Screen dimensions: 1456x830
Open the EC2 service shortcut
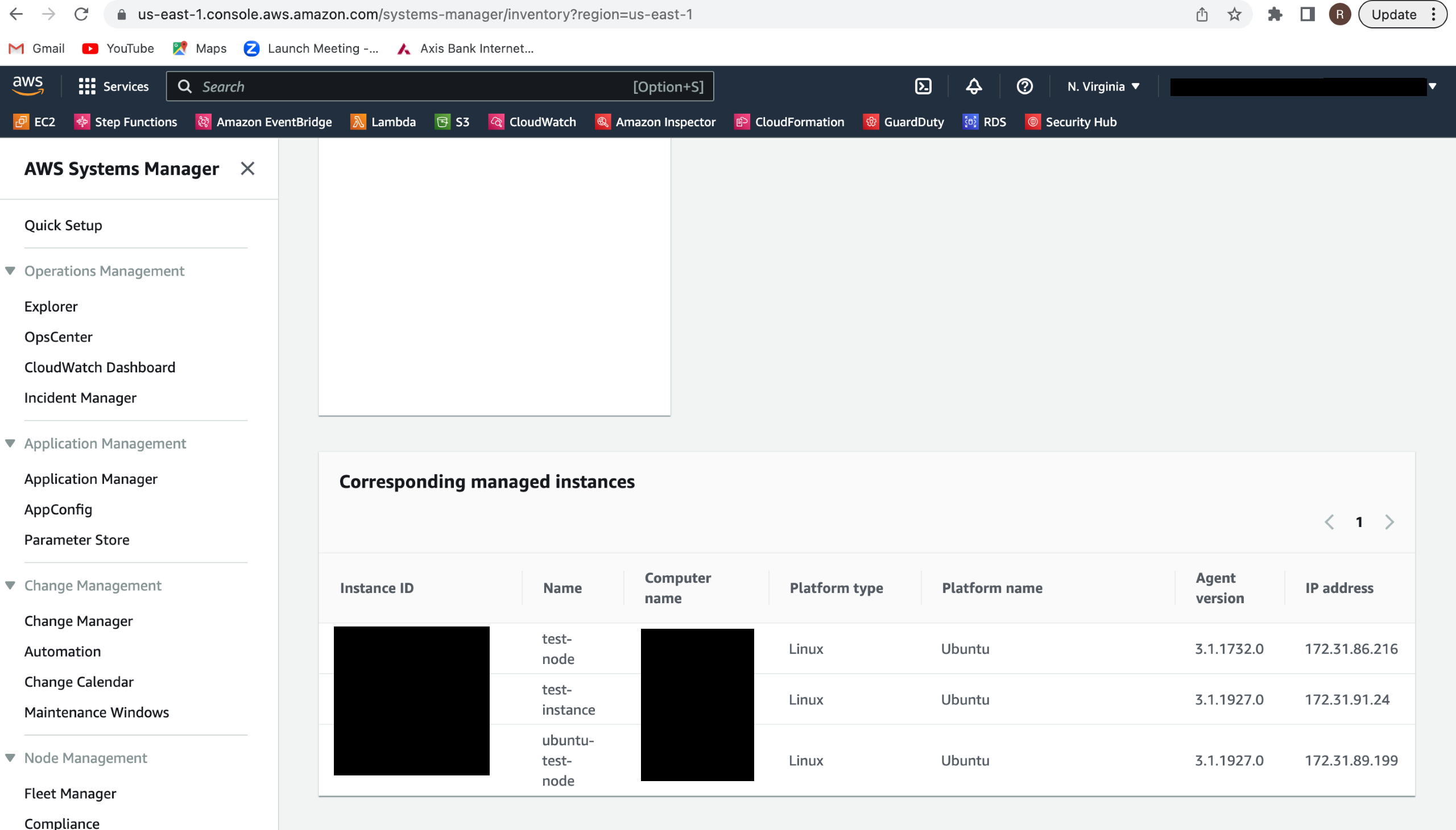pyautogui.click(x=34, y=122)
